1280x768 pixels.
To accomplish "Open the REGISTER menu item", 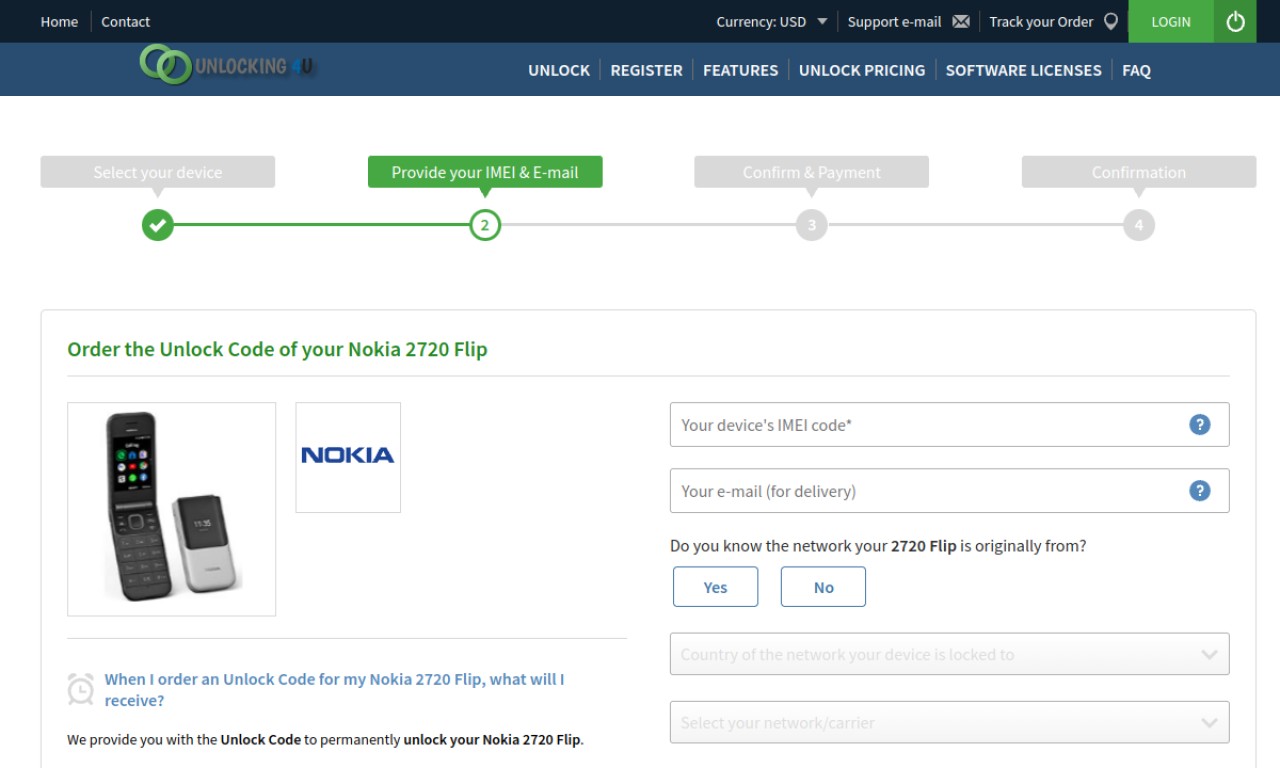I will pyautogui.click(x=646, y=70).
